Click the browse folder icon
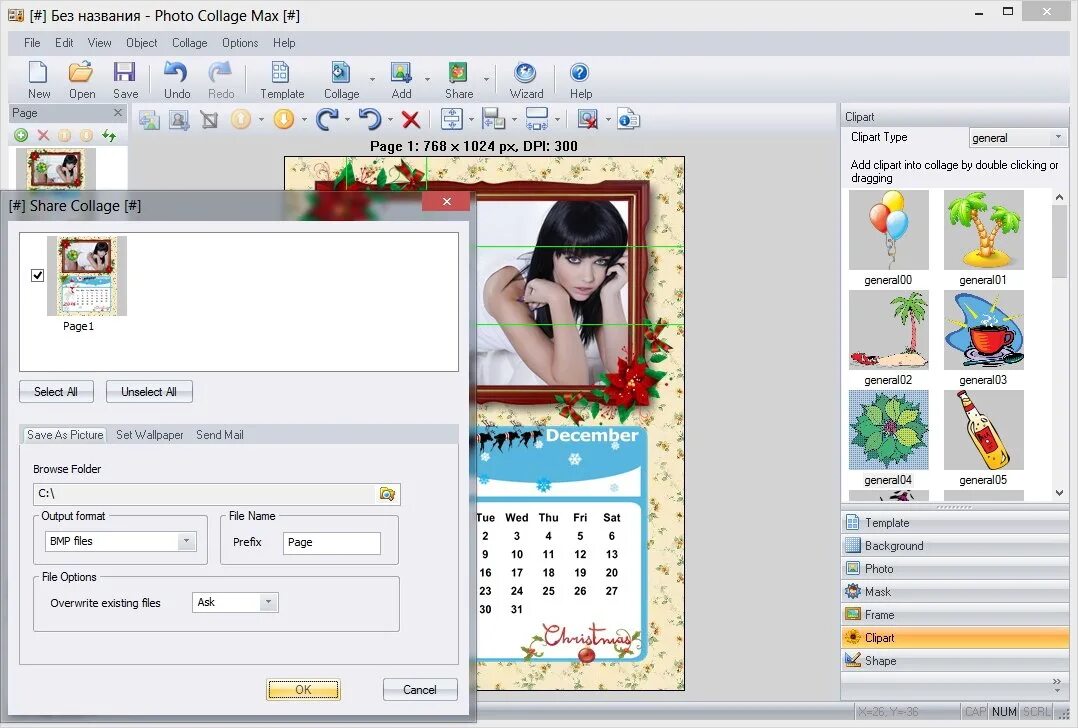1078x728 pixels. click(387, 494)
